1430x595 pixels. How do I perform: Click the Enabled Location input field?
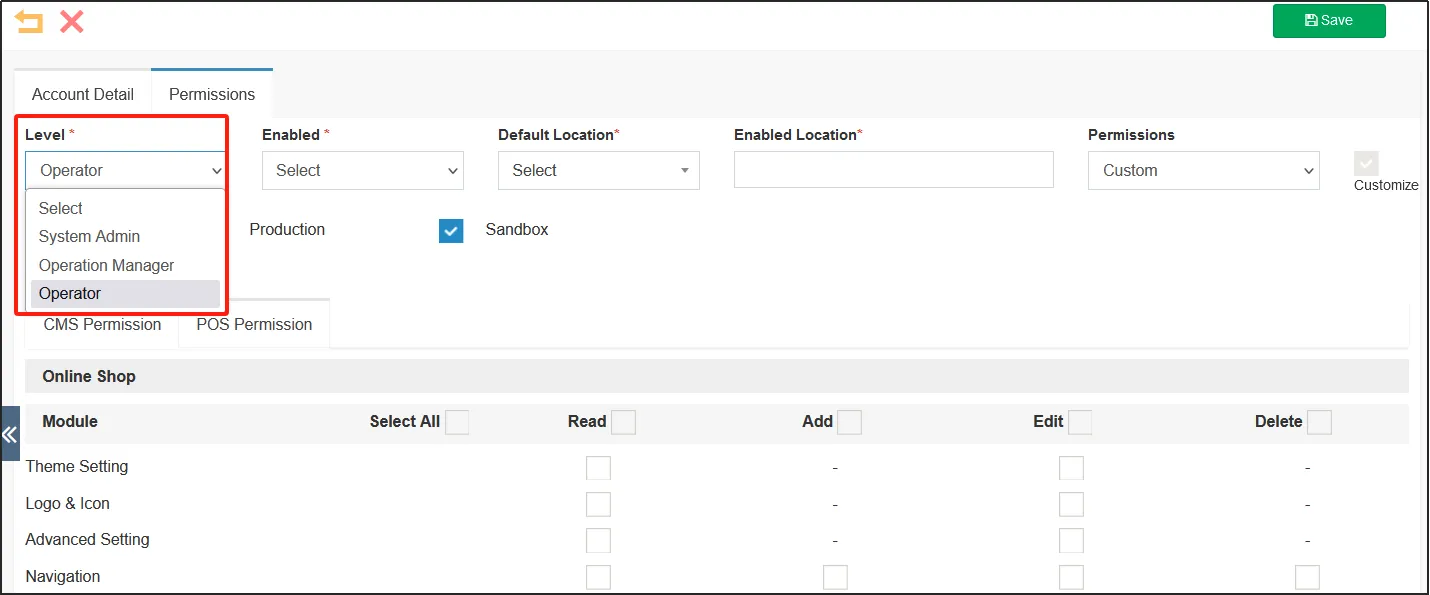coord(893,171)
